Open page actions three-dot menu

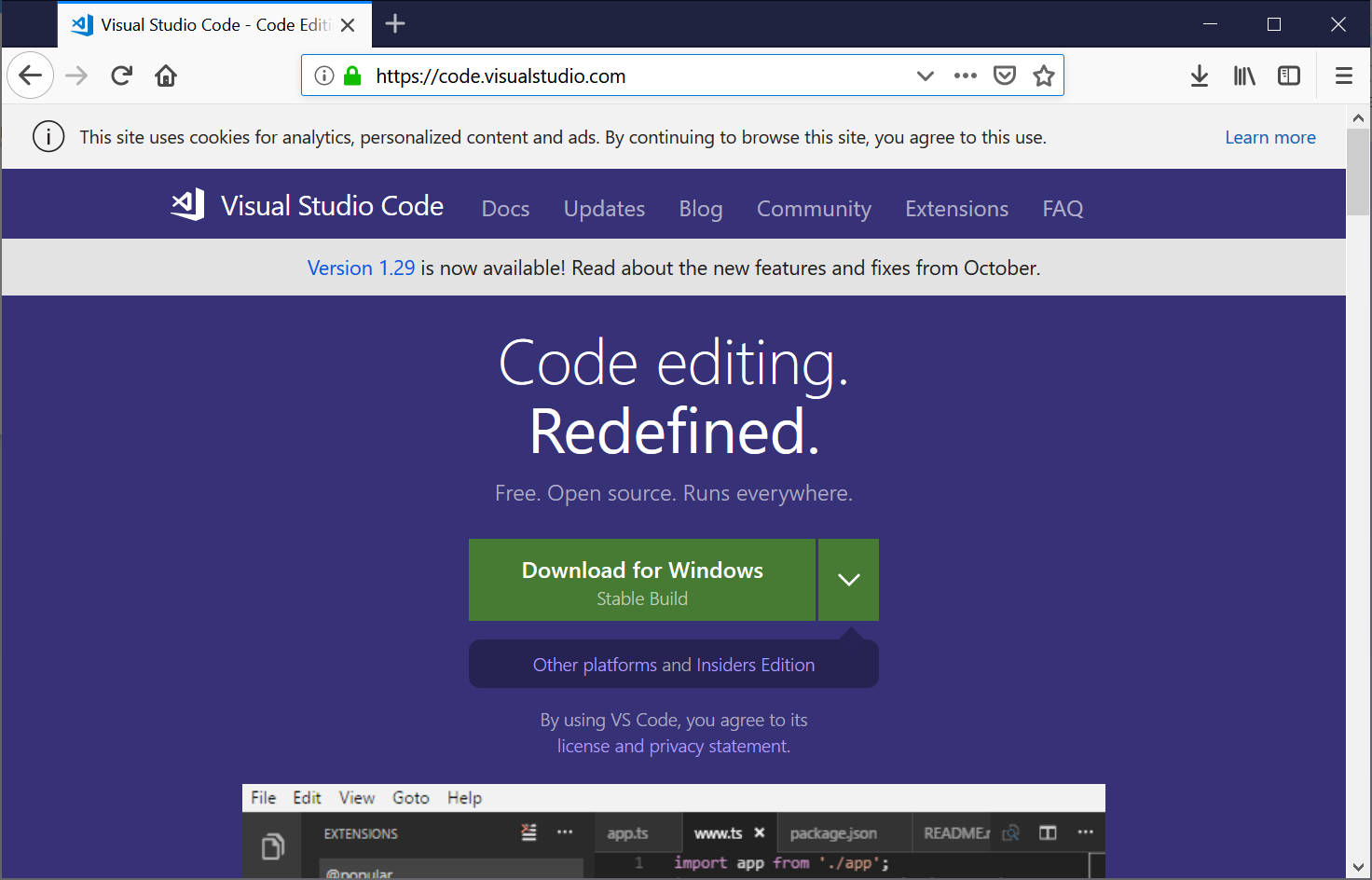tap(966, 76)
